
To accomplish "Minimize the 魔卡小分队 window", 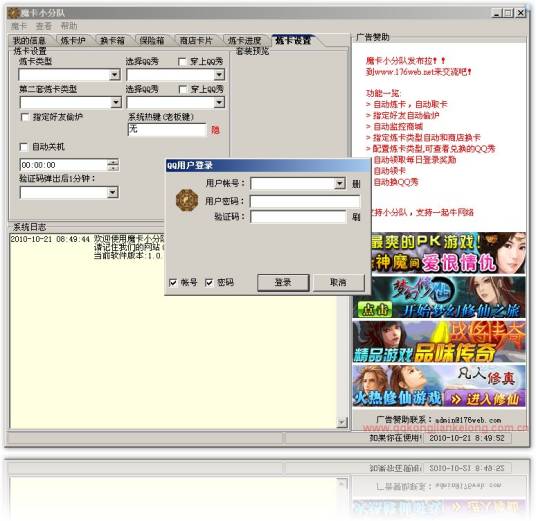I will (496, 13).
